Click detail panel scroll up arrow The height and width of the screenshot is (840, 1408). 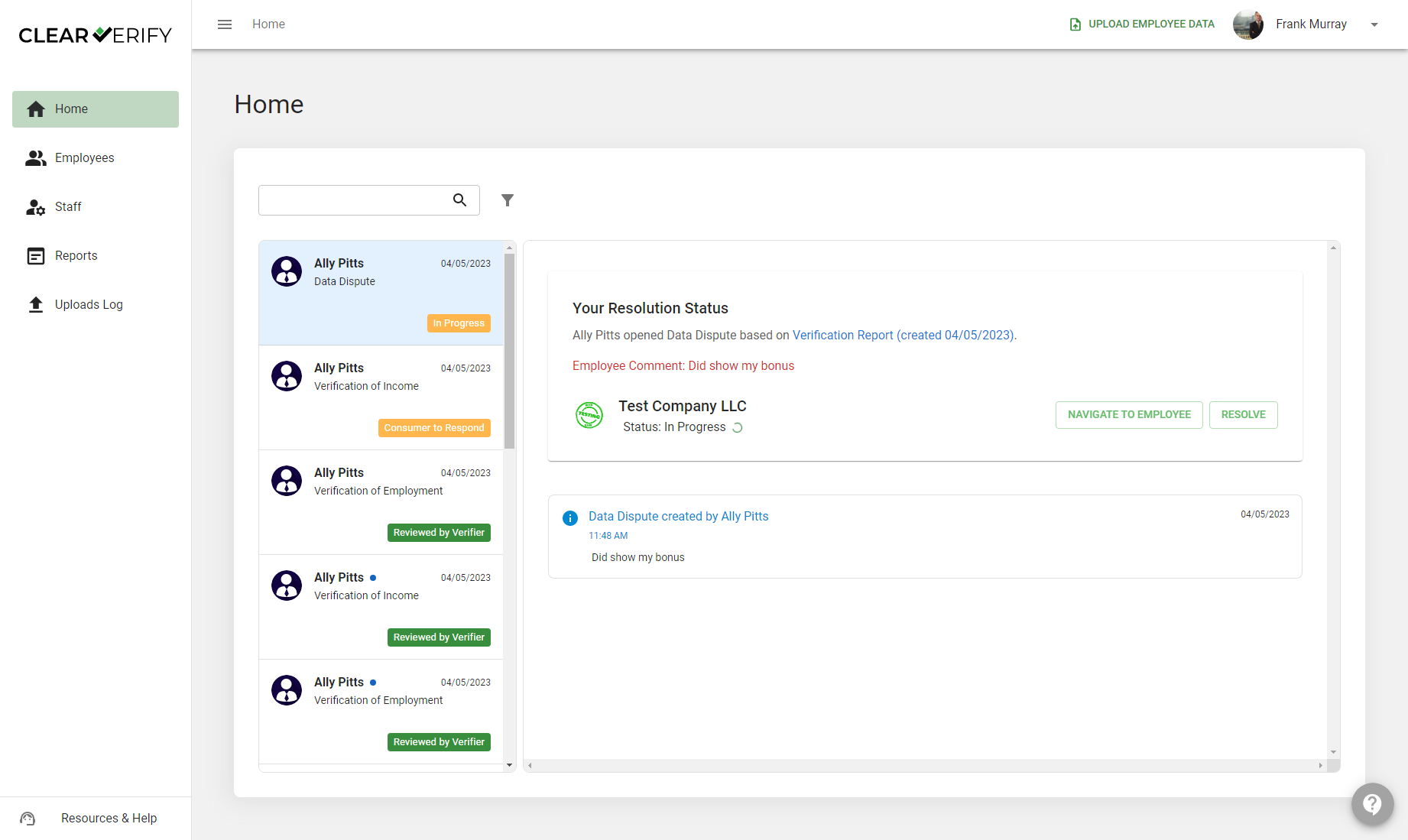pos(1333,248)
